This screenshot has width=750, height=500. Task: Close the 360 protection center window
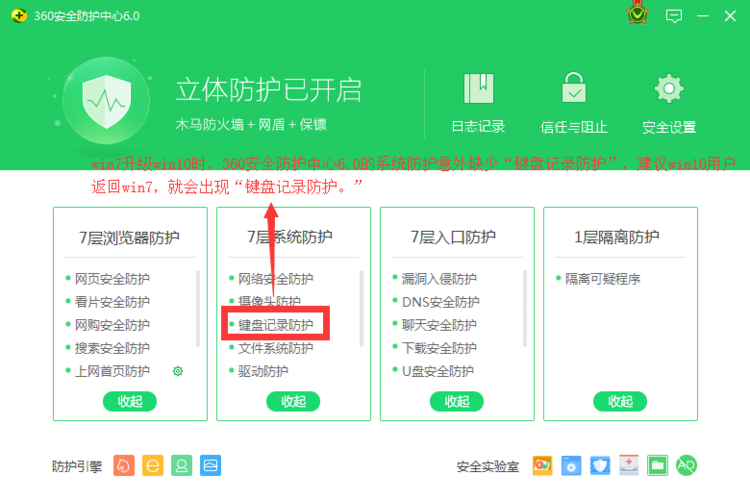pos(730,16)
